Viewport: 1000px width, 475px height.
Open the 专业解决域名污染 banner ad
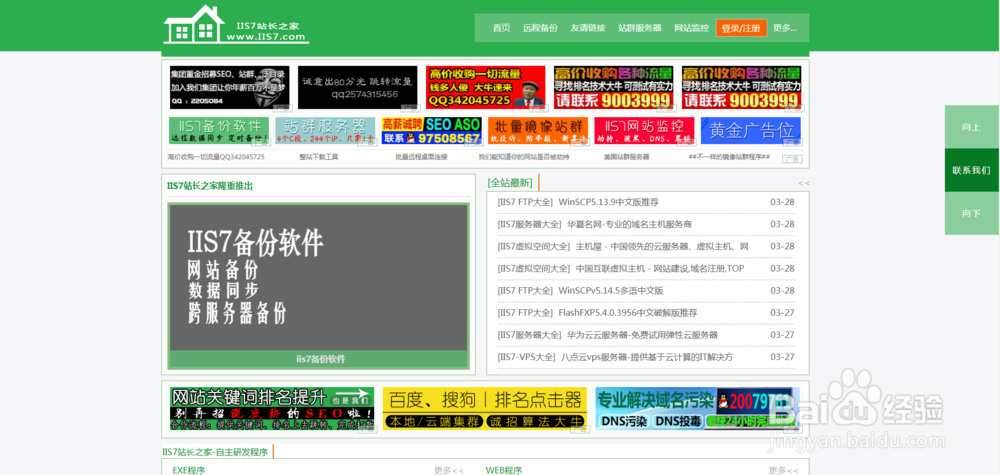pyautogui.click(x=697, y=409)
